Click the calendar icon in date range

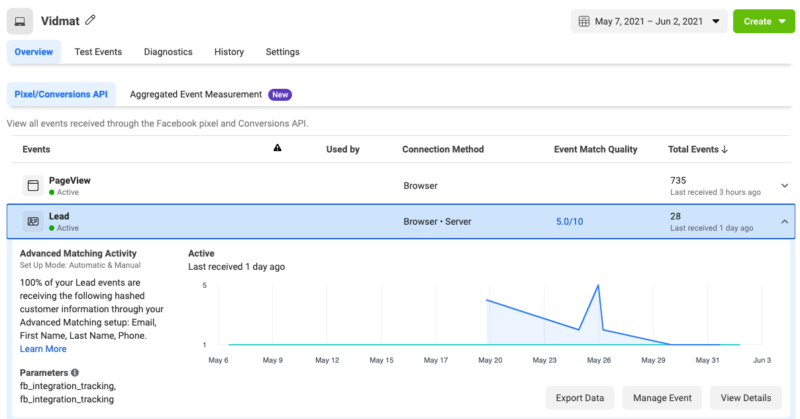tap(584, 21)
